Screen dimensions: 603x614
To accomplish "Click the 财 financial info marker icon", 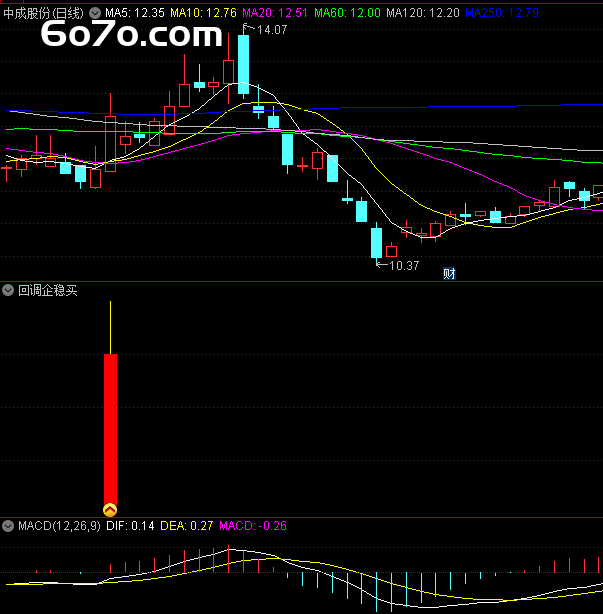I will pyautogui.click(x=449, y=273).
